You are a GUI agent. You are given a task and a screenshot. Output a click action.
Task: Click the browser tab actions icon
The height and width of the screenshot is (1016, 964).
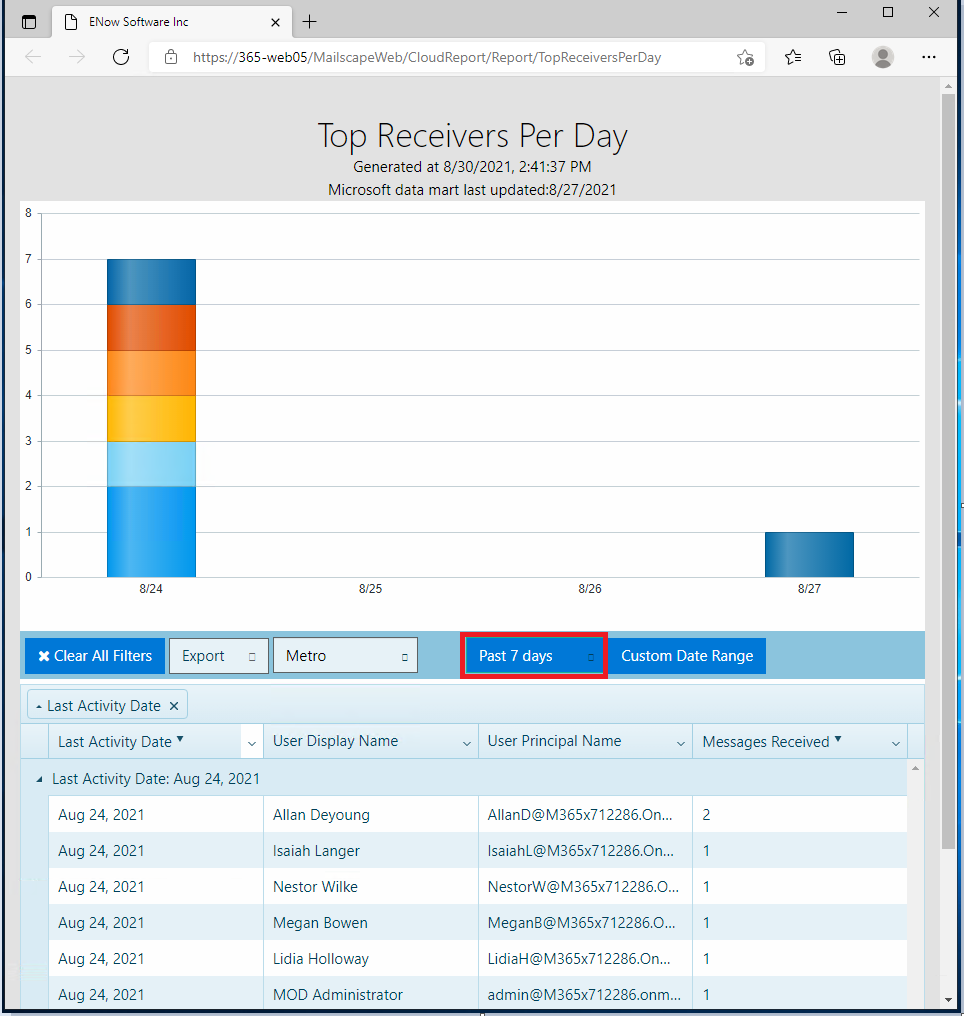[29, 22]
